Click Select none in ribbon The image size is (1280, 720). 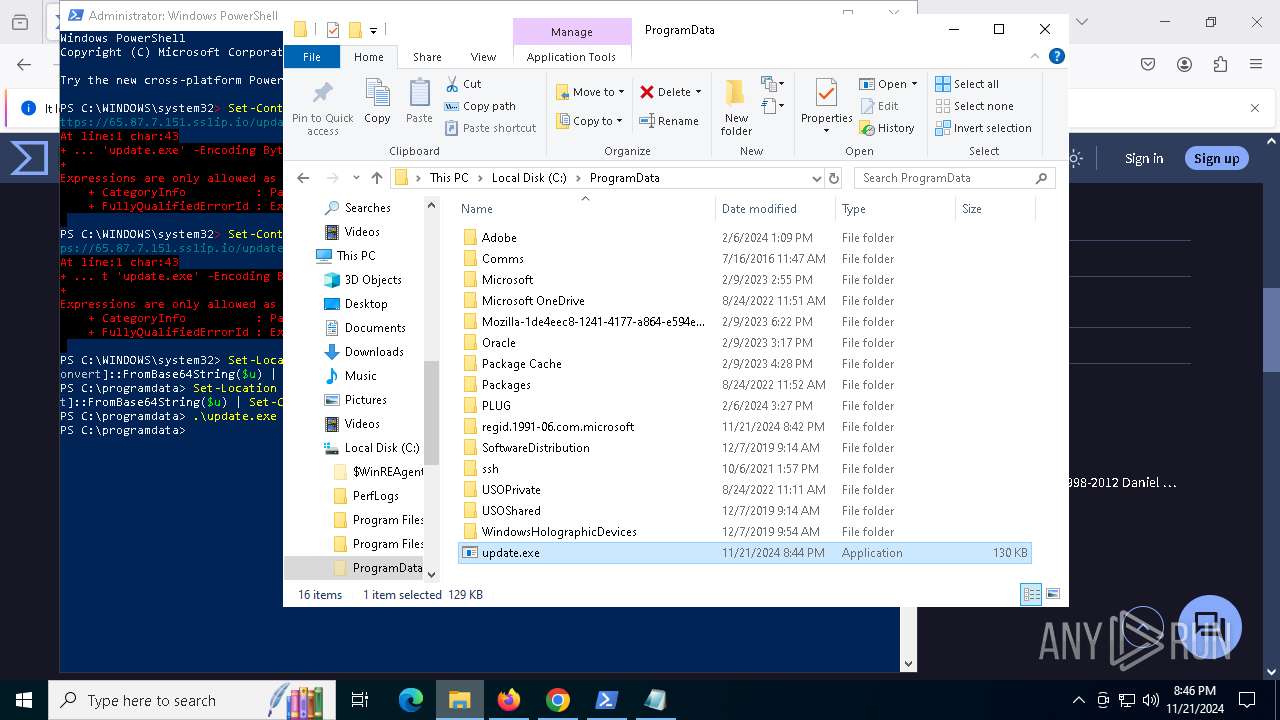[974, 106]
